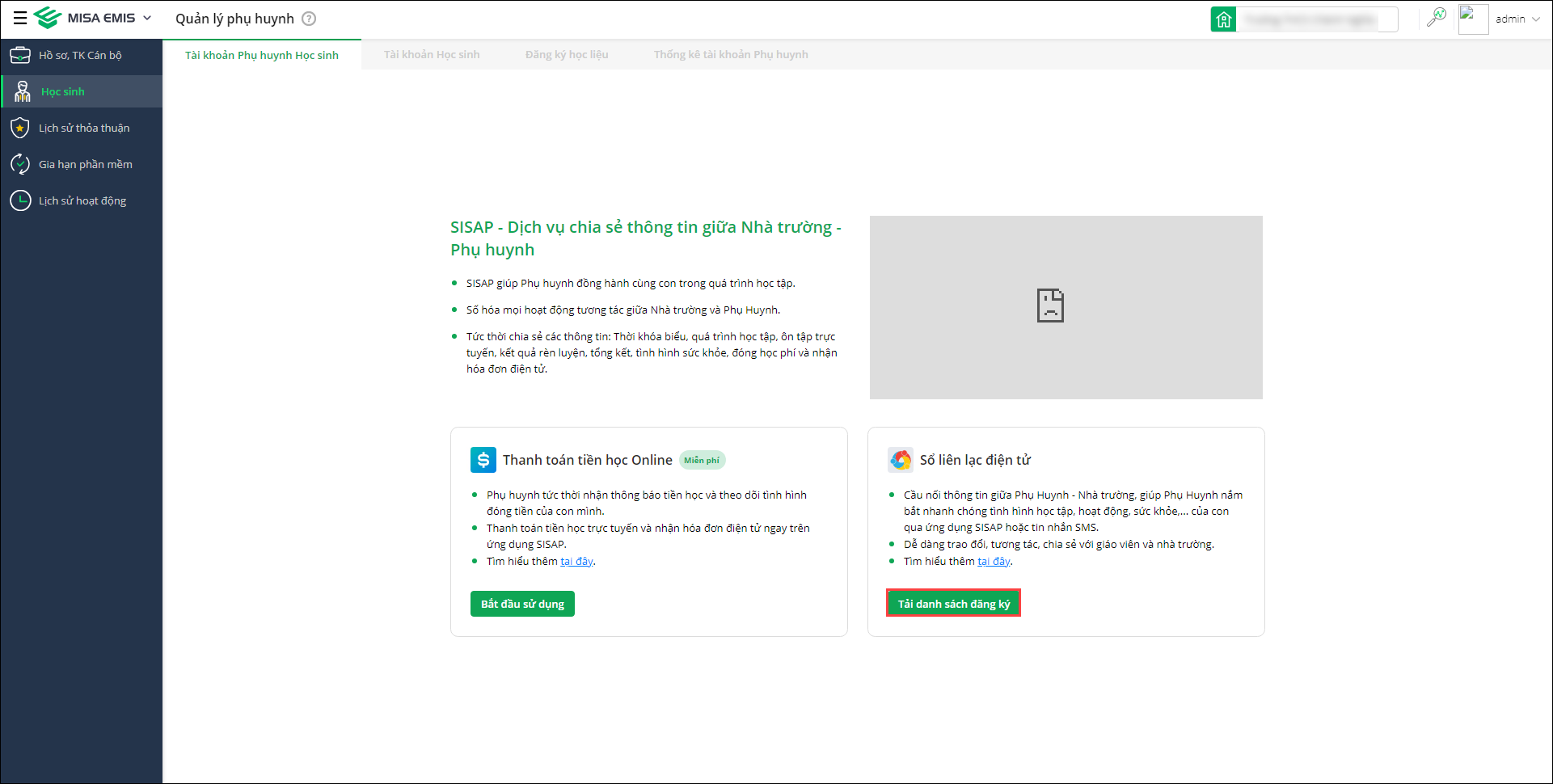Screen dimensions: 1553x784
Task: Open Lịch sử hoạt động sidebar item
Action: pos(82,200)
